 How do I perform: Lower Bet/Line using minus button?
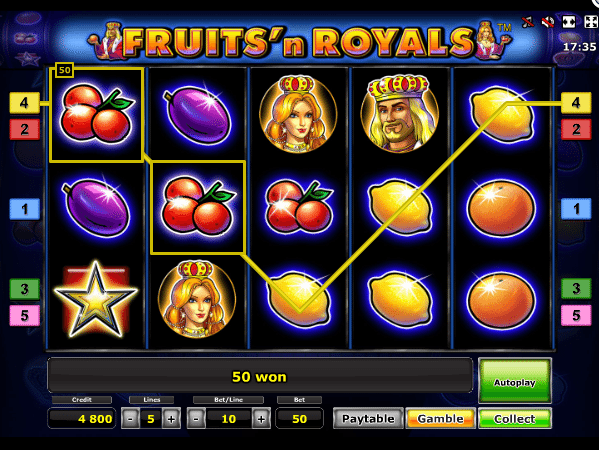click(196, 419)
